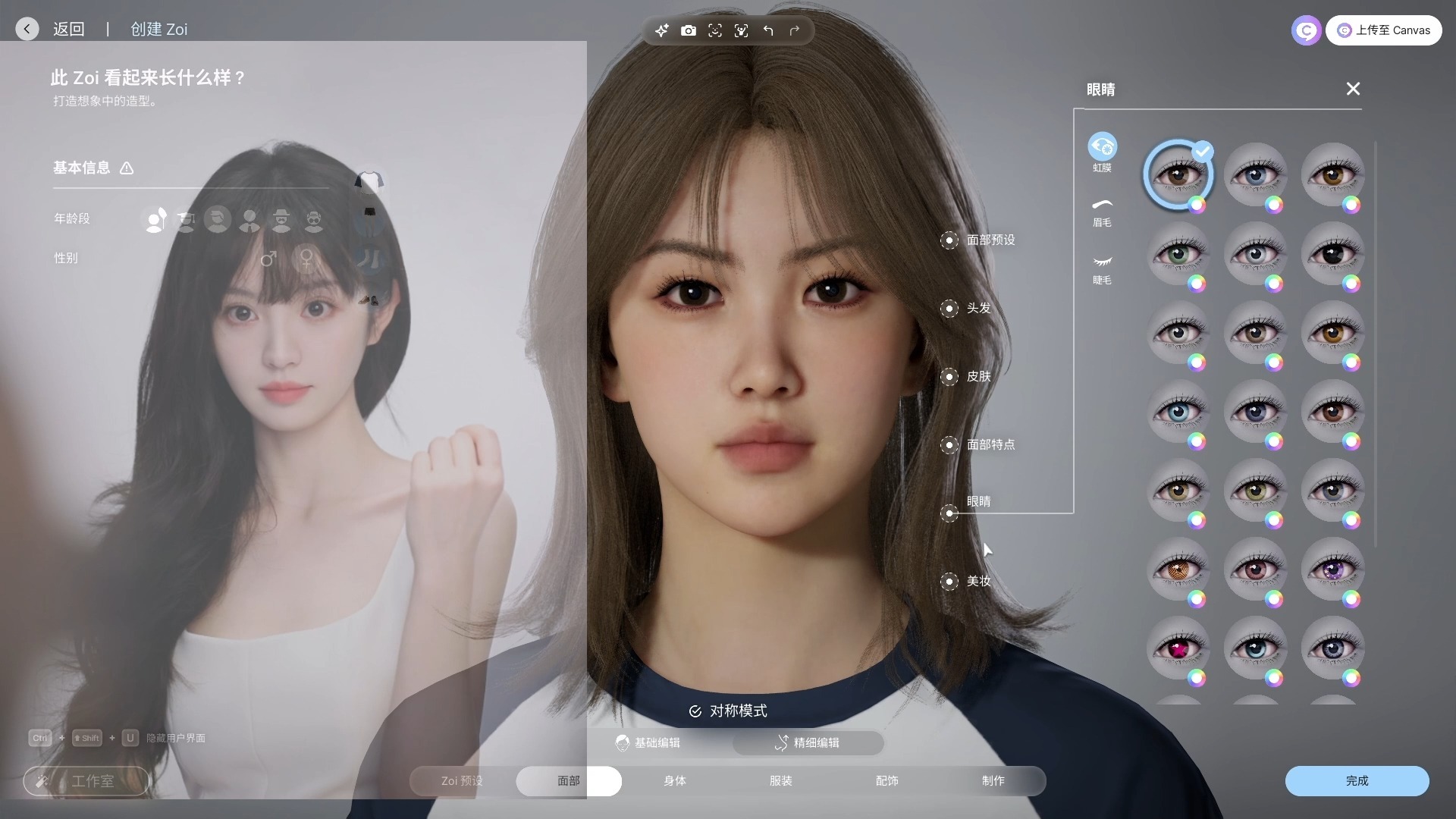Open color picker on the selected iris
Viewport: 1456px width, 819px height.
click(x=1197, y=205)
